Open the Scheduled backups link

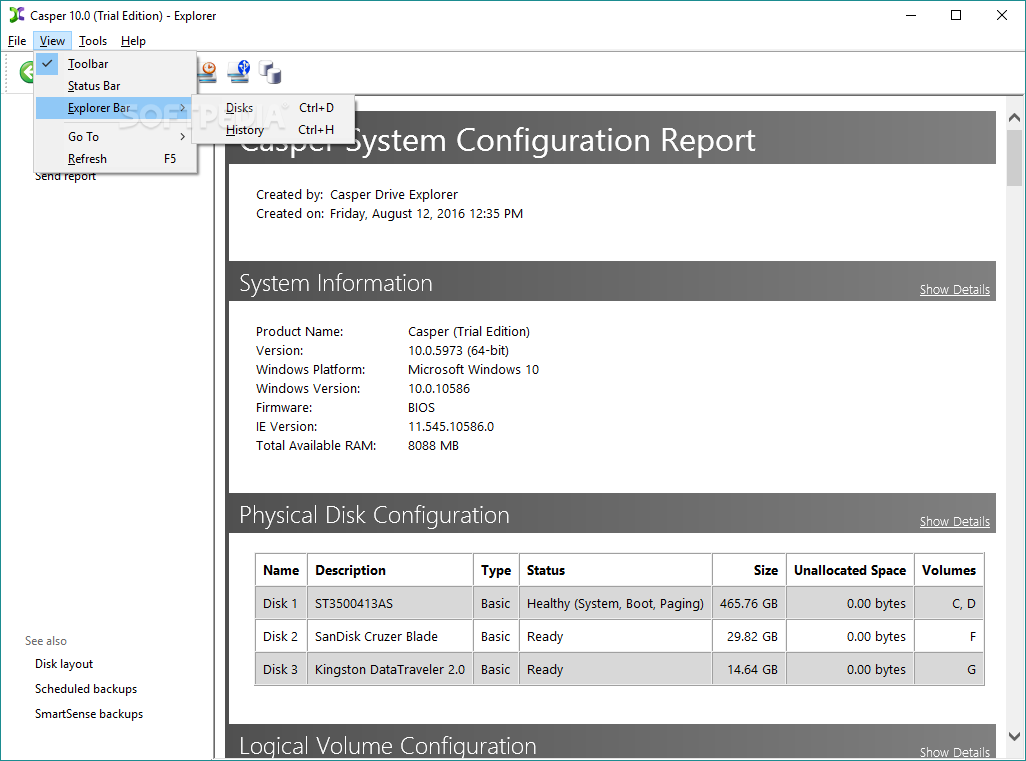[x=86, y=688]
